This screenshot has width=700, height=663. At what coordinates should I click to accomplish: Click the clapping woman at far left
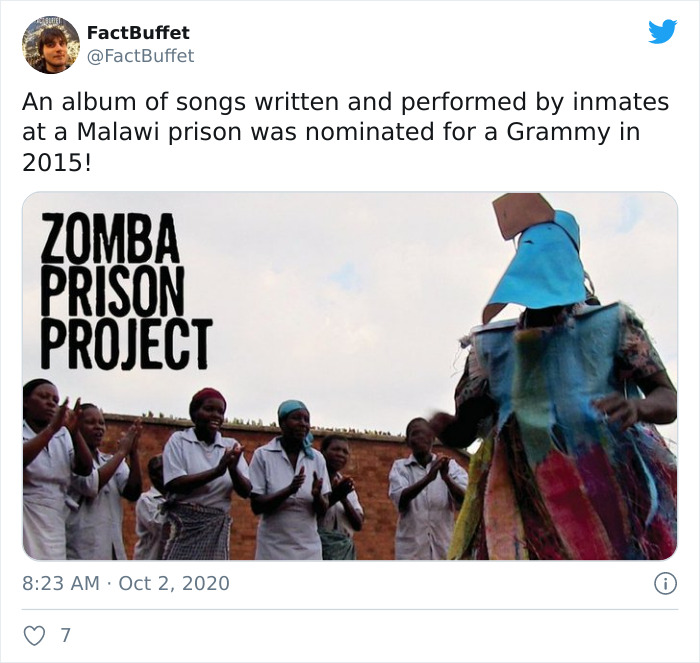click(x=47, y=469)
